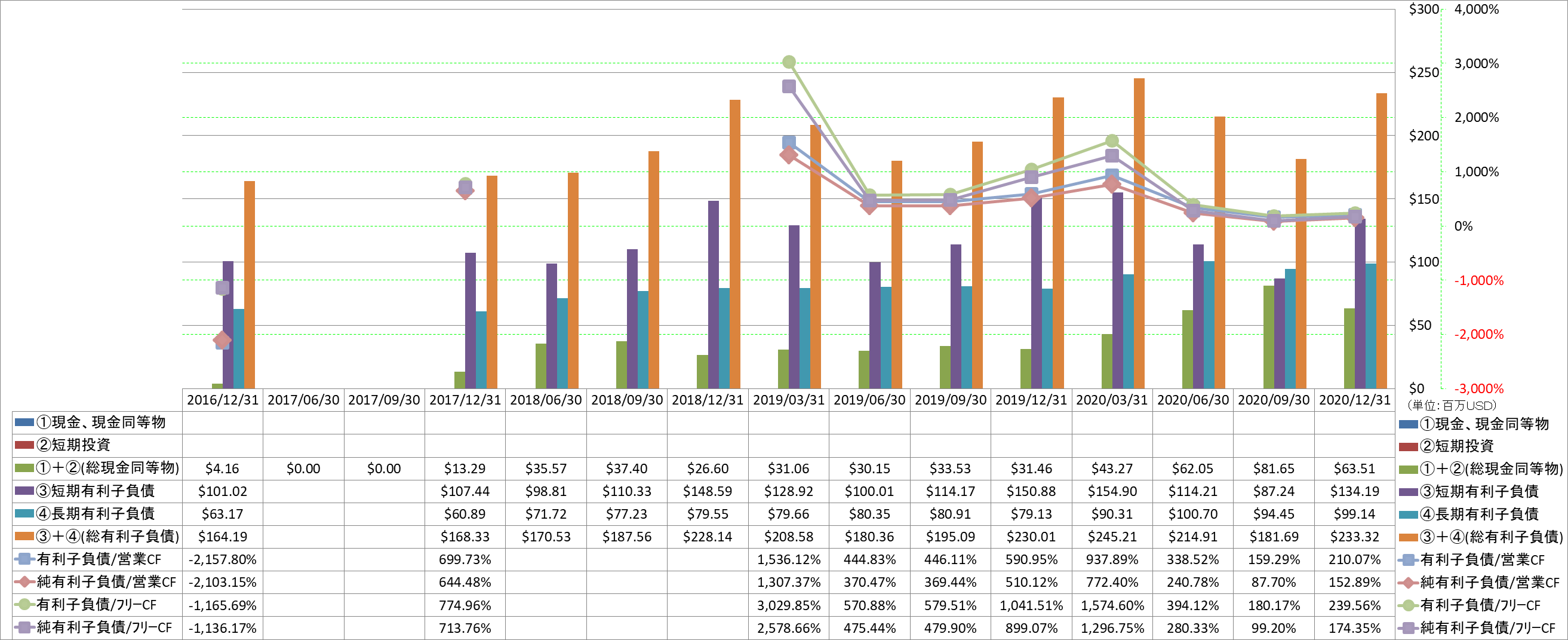
Task: Select the $13.29 cash value under 2017/12/31
Action: pyautogui.click(x=465, y=468)
